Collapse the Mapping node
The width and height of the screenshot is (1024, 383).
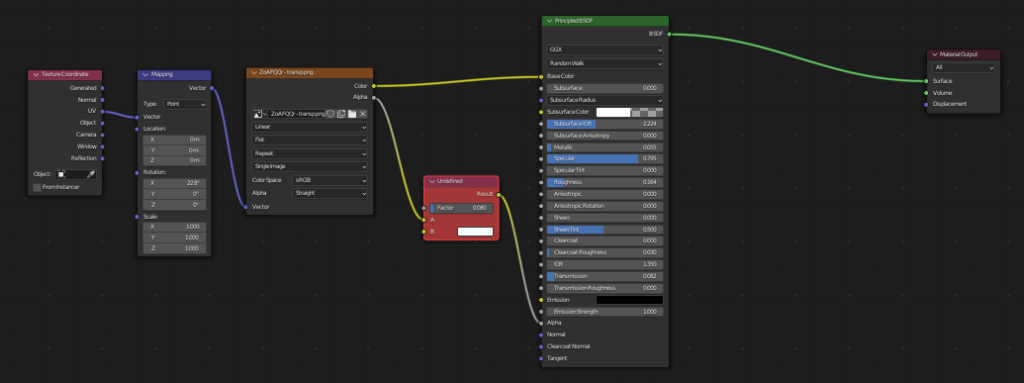coord(145,75)
